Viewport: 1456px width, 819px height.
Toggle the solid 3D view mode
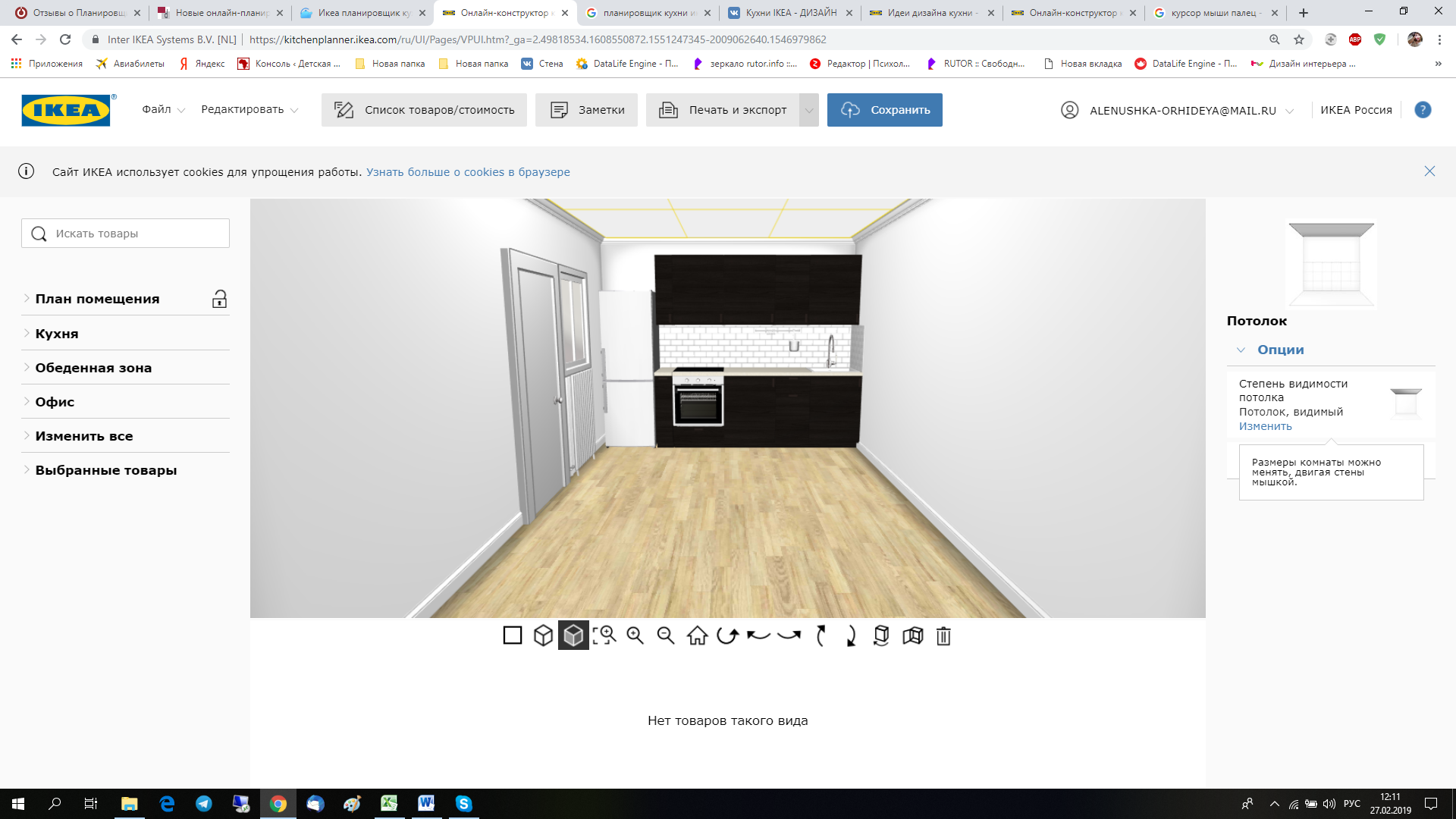coord(573,635)
